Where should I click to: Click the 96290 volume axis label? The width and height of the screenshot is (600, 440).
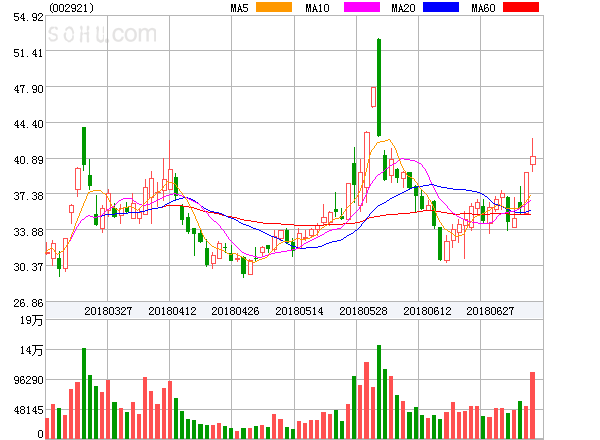coord(28,380)
